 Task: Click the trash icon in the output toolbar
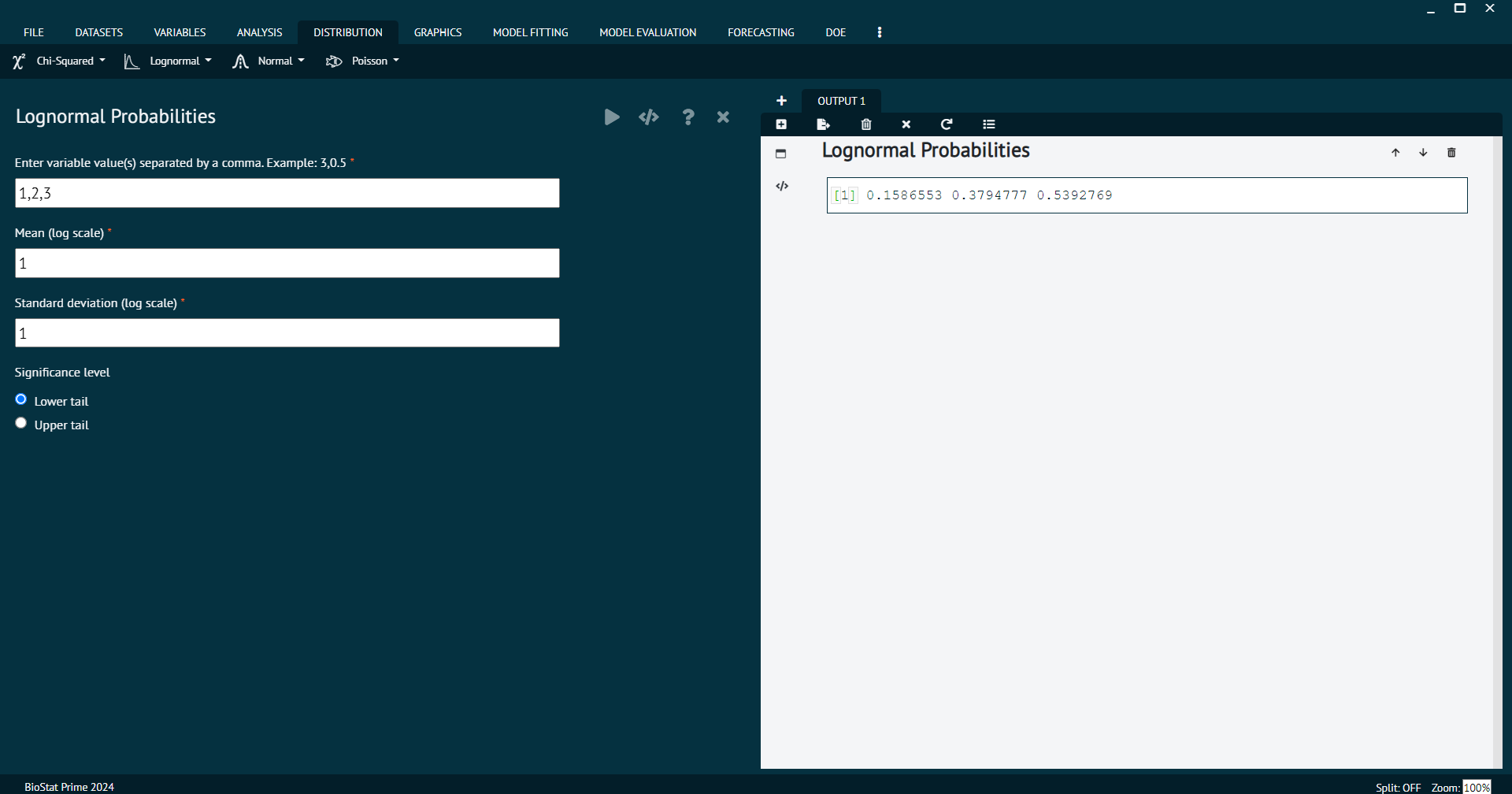866,124
